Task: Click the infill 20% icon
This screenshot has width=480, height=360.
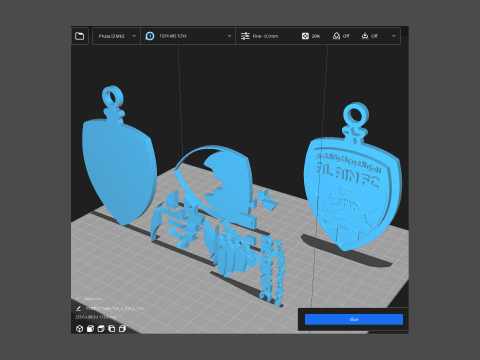Action: (x=305, y=36)
